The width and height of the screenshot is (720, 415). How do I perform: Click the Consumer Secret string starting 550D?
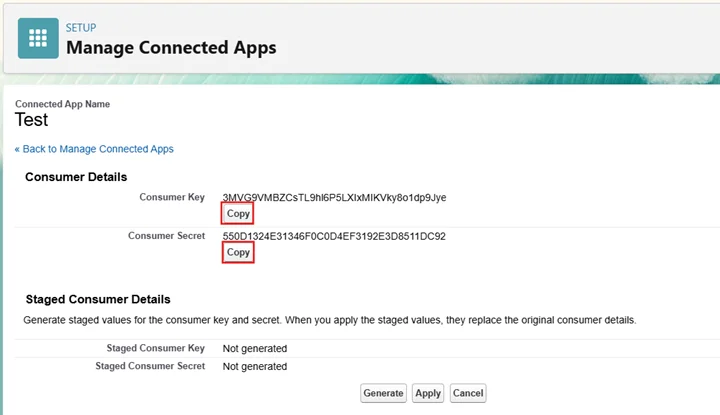pos(334,237)
